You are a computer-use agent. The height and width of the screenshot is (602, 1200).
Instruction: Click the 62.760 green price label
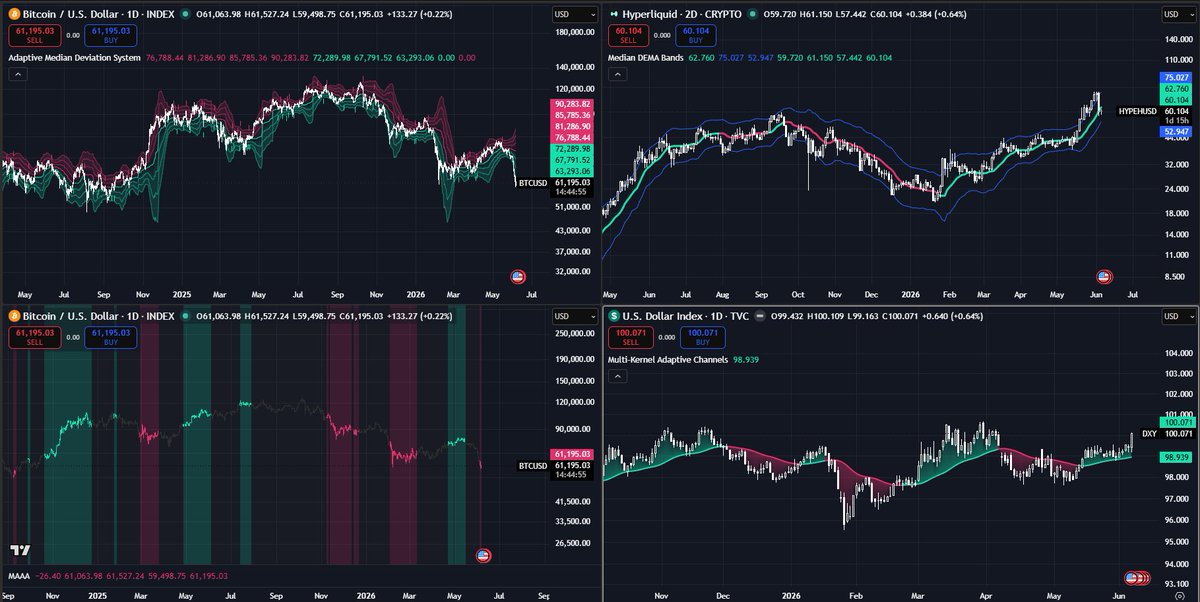point(1176,89)
